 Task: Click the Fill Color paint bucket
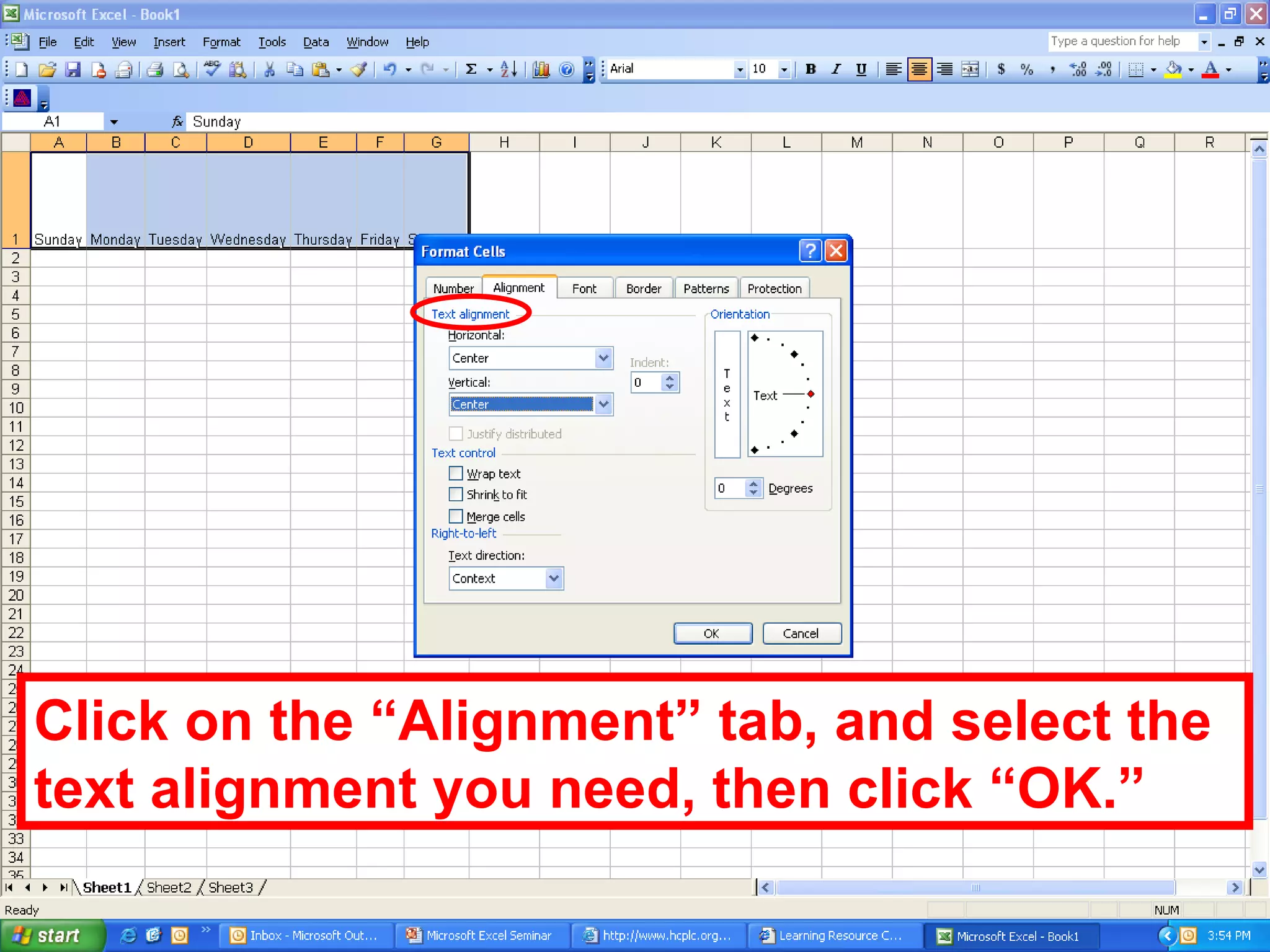[1173, 69]
